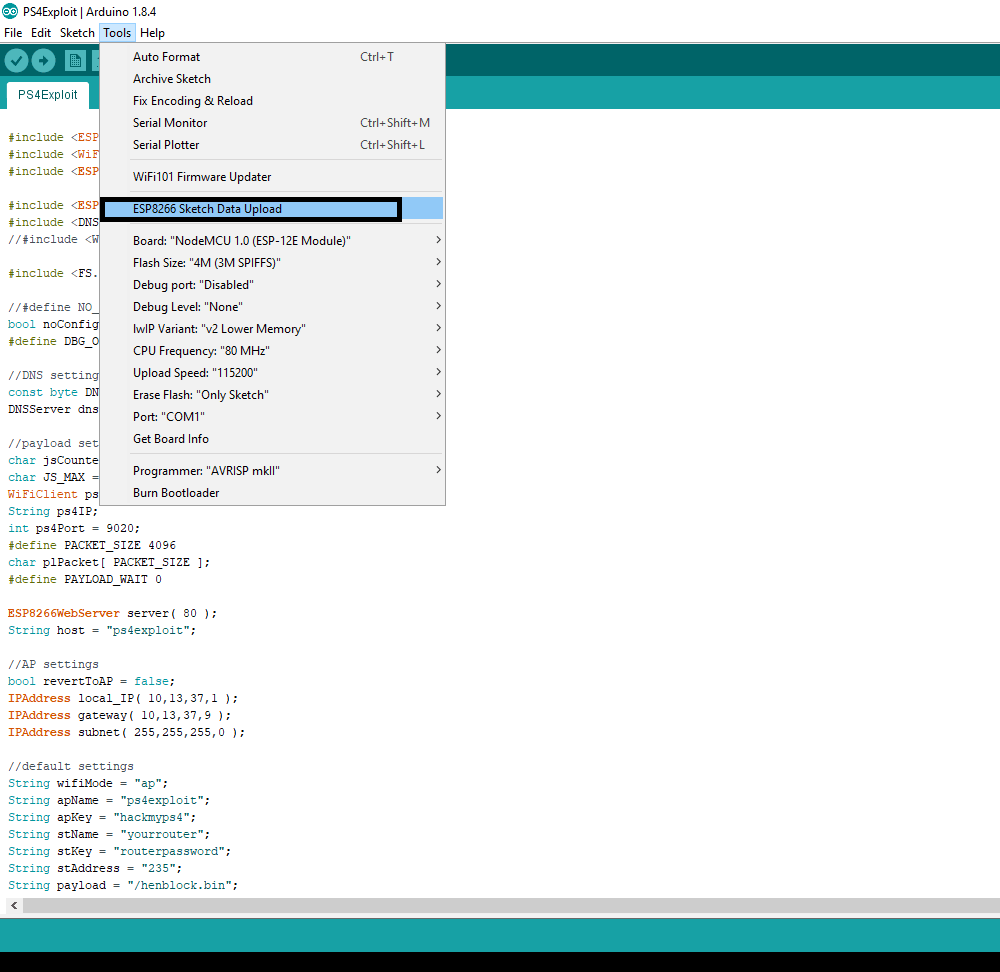Click the line String host = "ps4exploit"
The height and width of the screenshot is (972, 1000).
(x=102, y=630)
